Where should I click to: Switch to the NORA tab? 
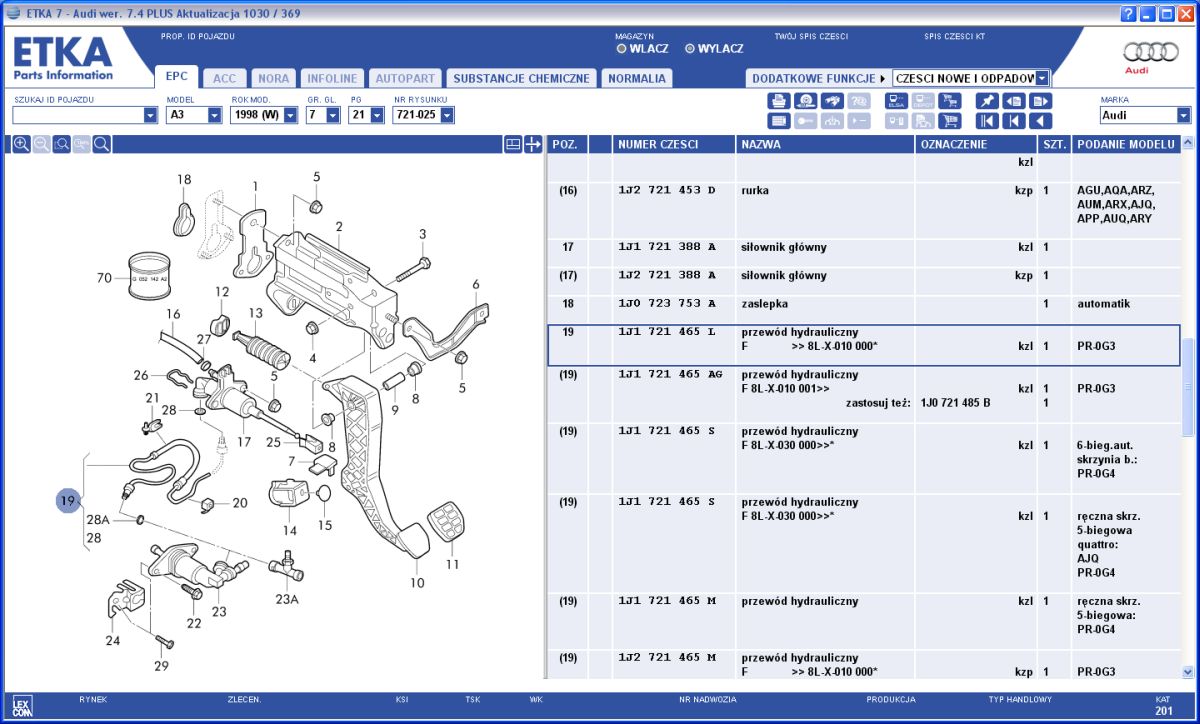click(x=274, y=78)
